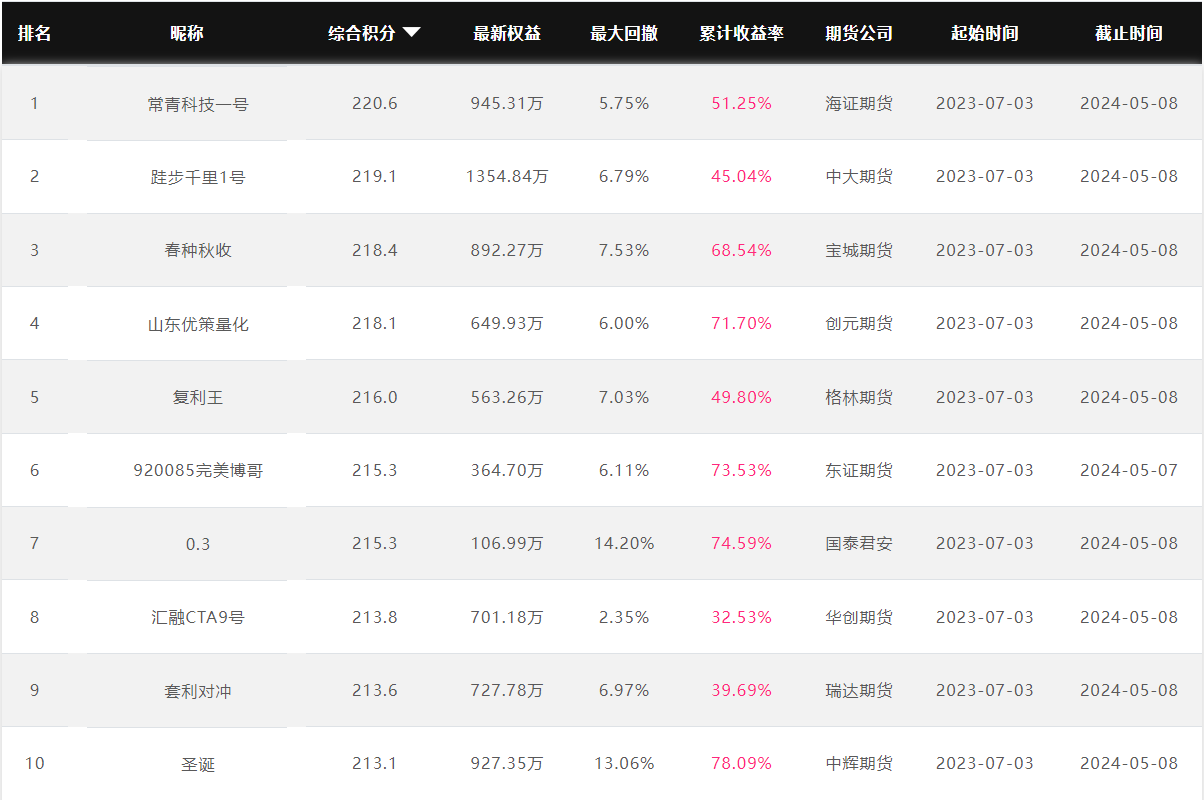Select the 最大回撤 column header
The height and width of the screenshot is (800, 1204).
point(624,33)
